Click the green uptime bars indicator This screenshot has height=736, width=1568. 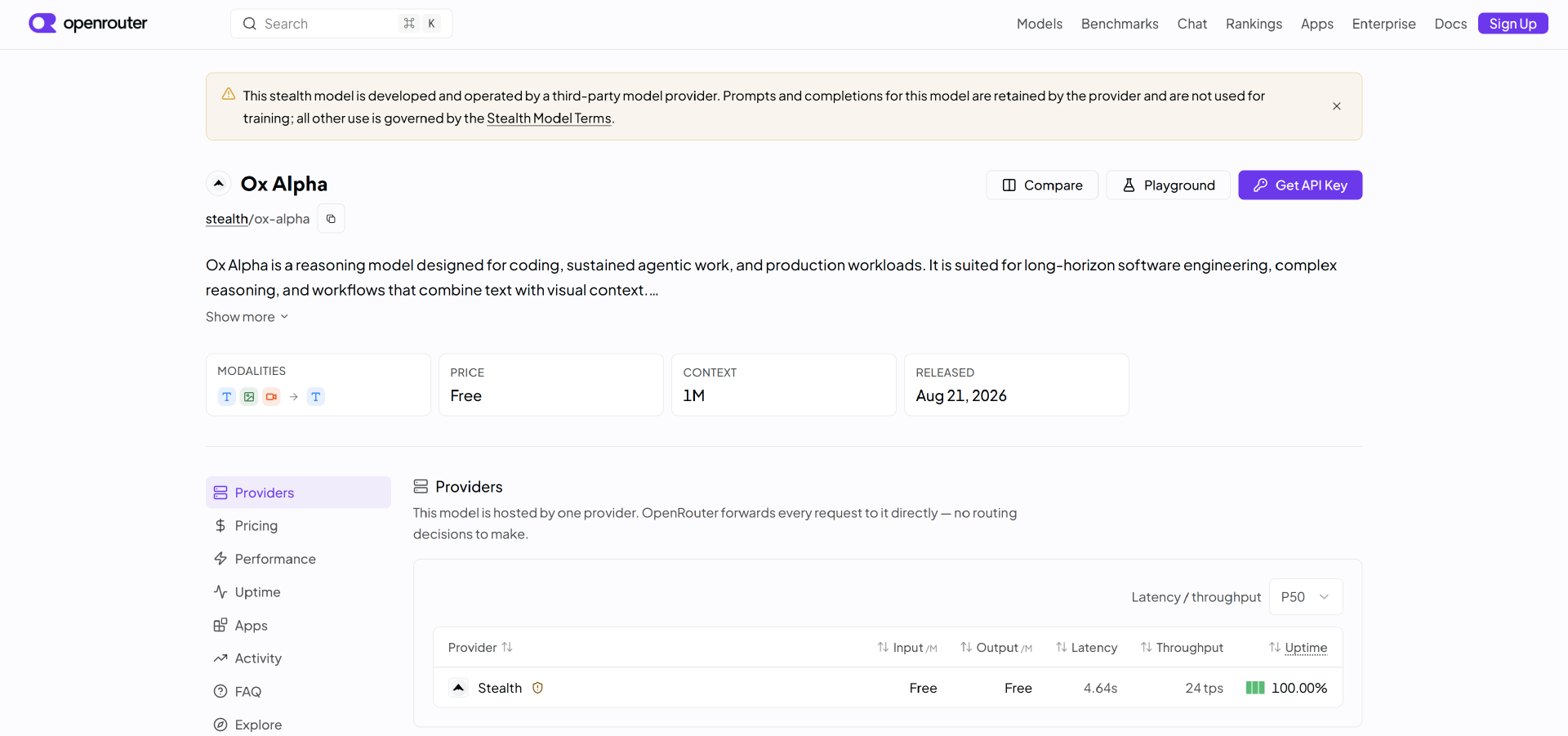coord(1255,688)
